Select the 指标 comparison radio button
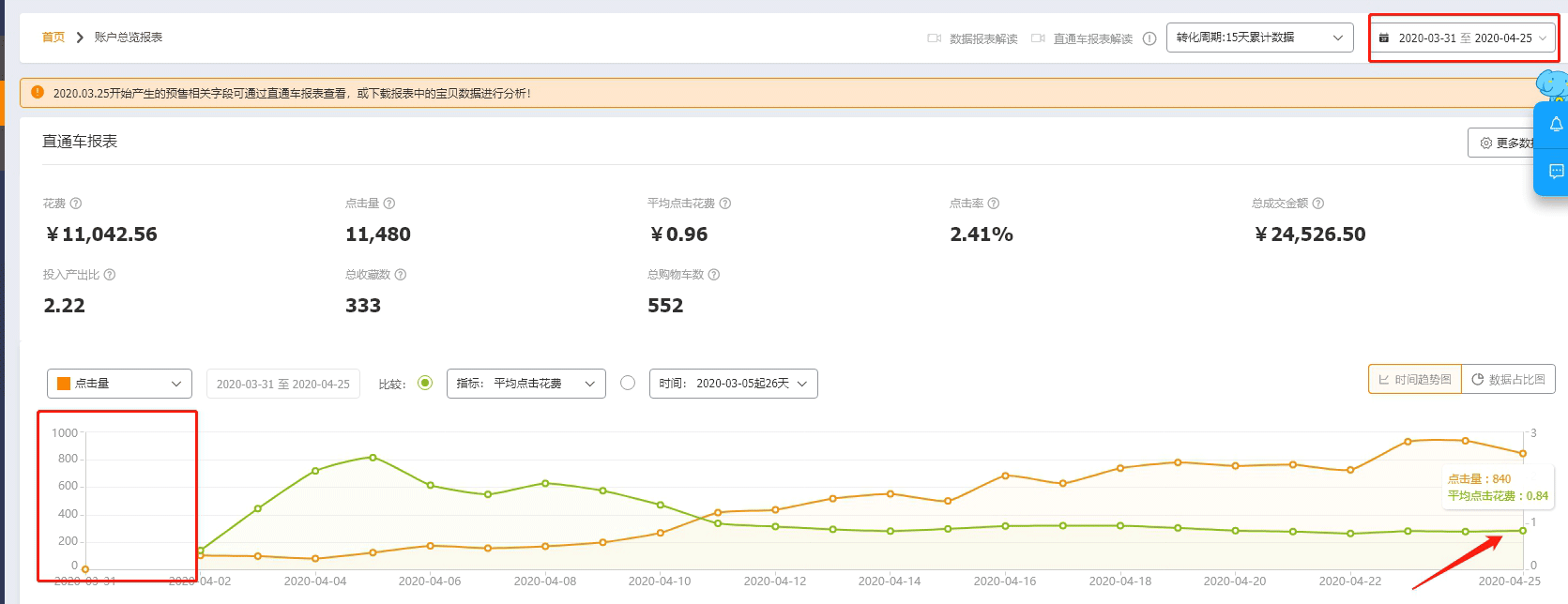 click(x=425, y=383)
